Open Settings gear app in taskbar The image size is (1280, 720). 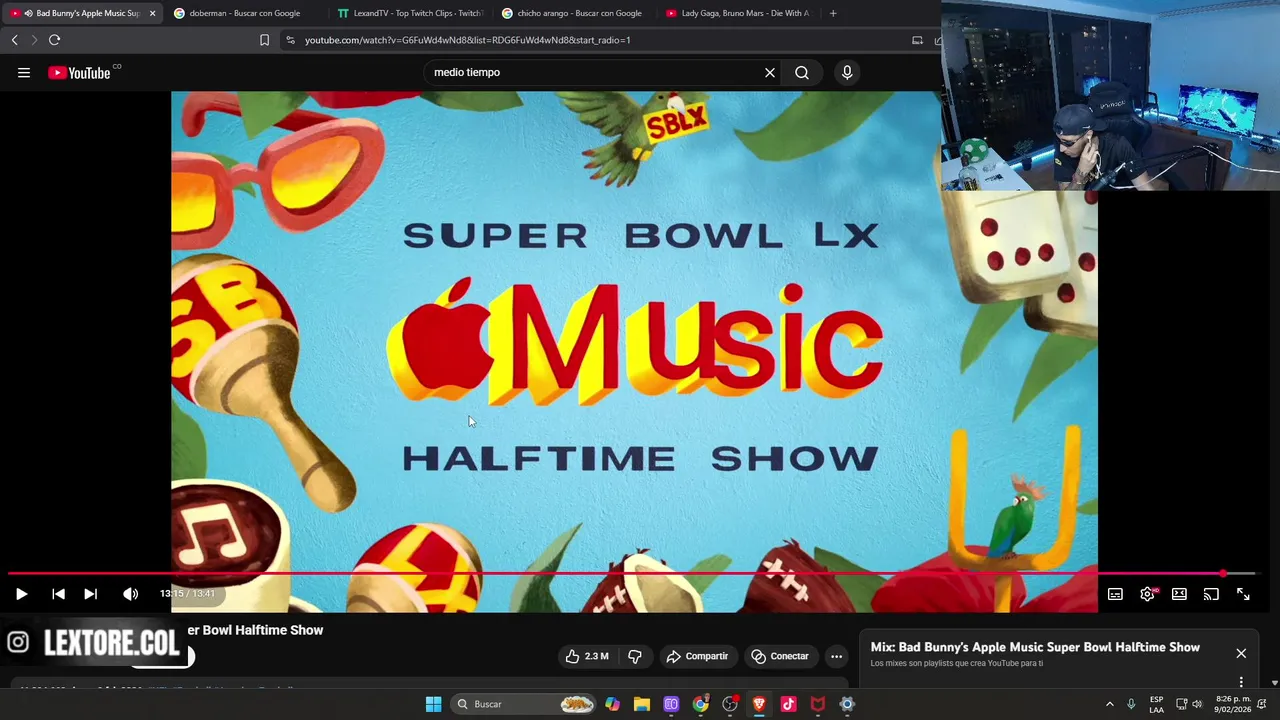click(847, 704)
